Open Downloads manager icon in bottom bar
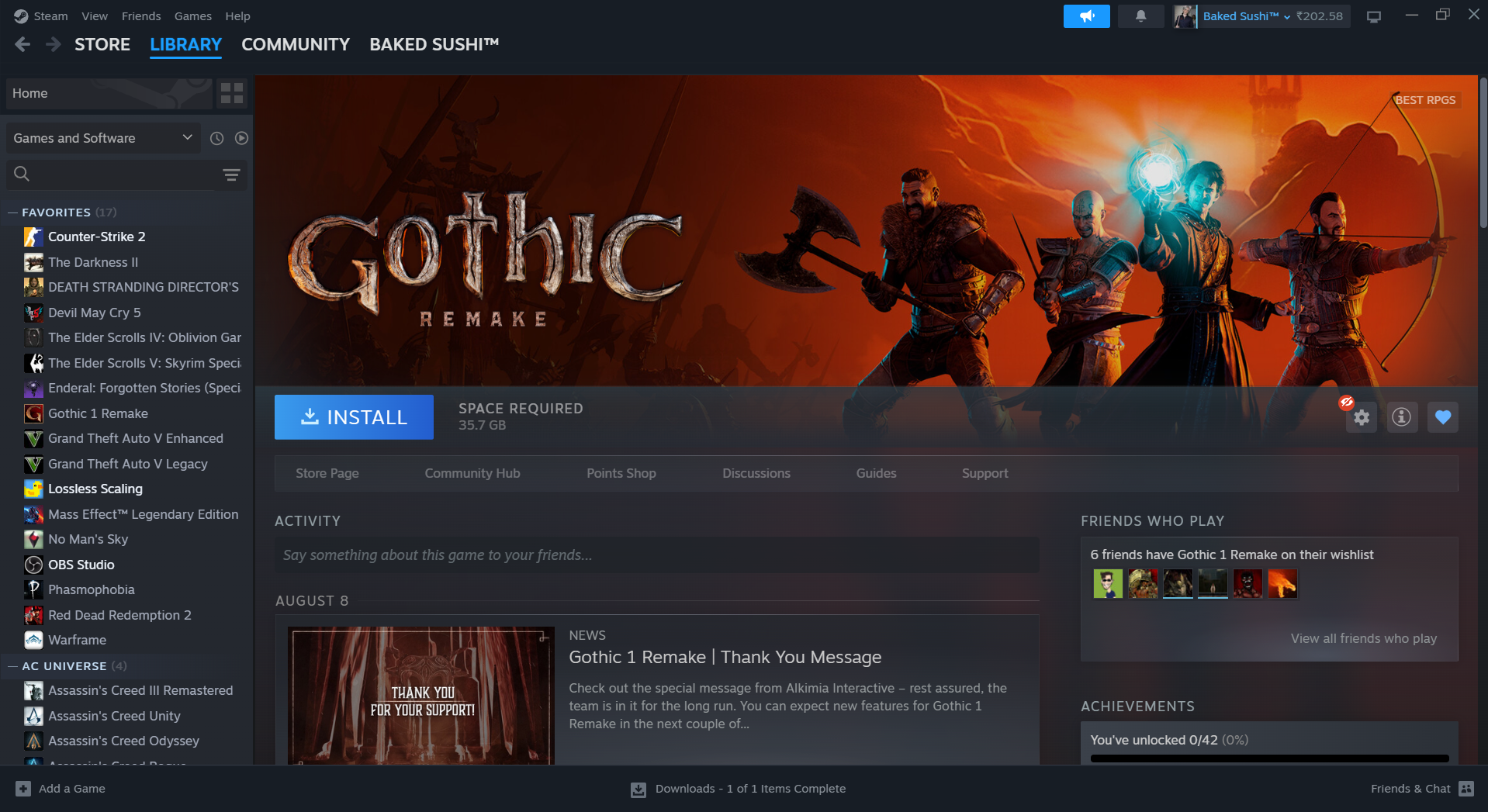The height and width of the screenshot is (812, 1488). pyautogui.click(x=638, y=790)
